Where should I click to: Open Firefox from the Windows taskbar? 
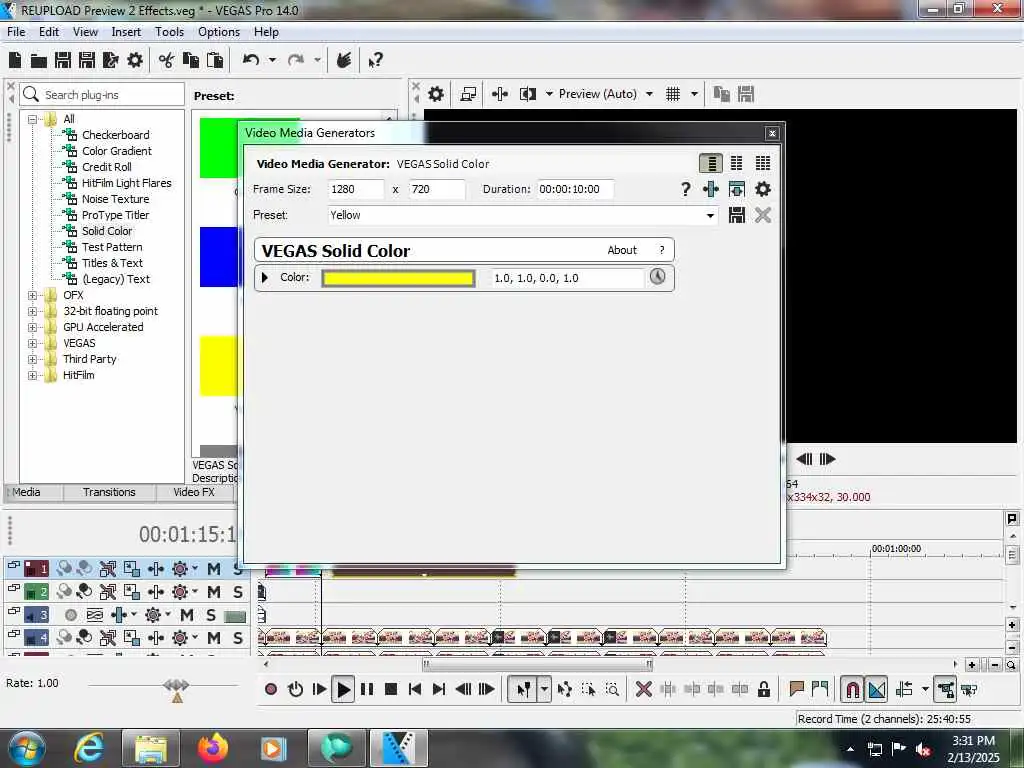pos(213,748)
